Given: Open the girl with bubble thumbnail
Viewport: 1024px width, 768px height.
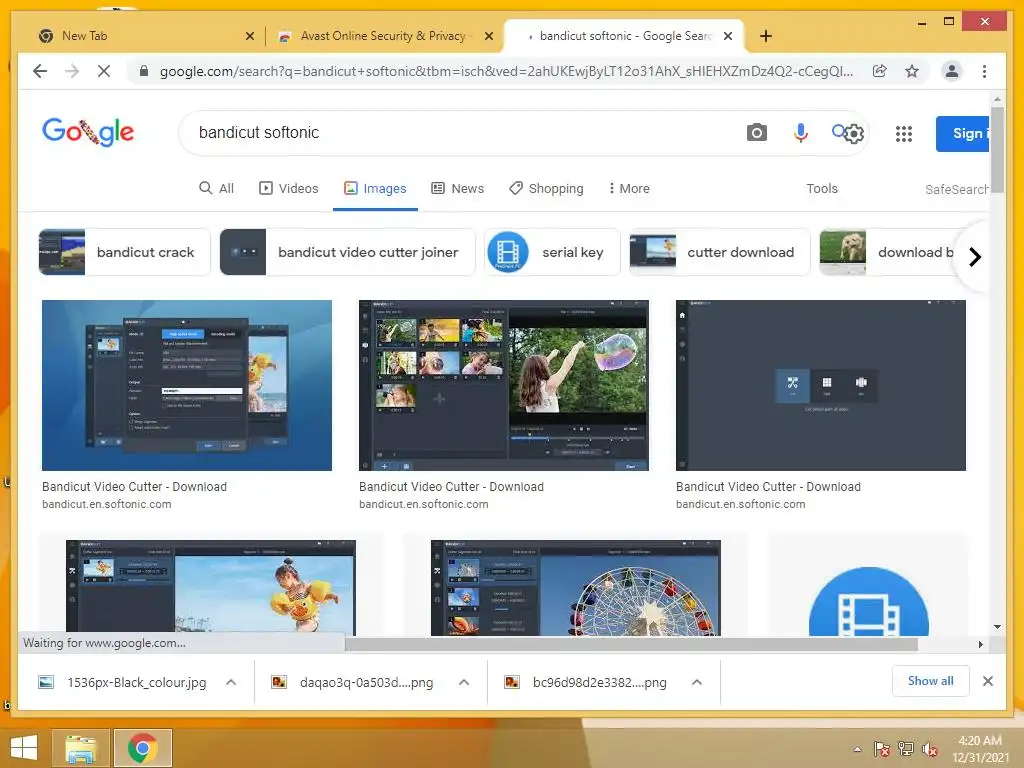Looking at the screenshot, I should (504, 385).
